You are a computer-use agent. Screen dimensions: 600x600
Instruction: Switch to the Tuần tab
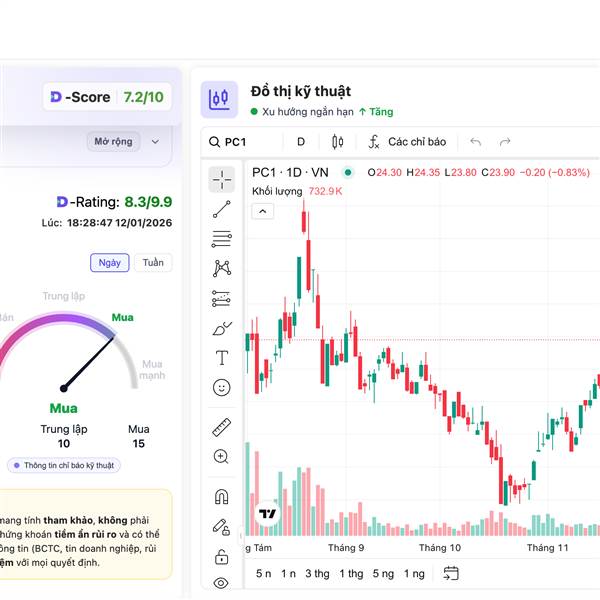tap(153, 263)
